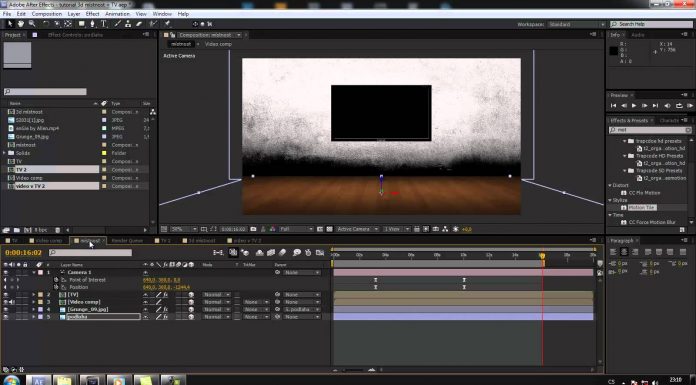Viewport: 696px width, 385px height.
Task: Expand the [Grunge_09.jpg] layer properties
Action: (34, 310)
